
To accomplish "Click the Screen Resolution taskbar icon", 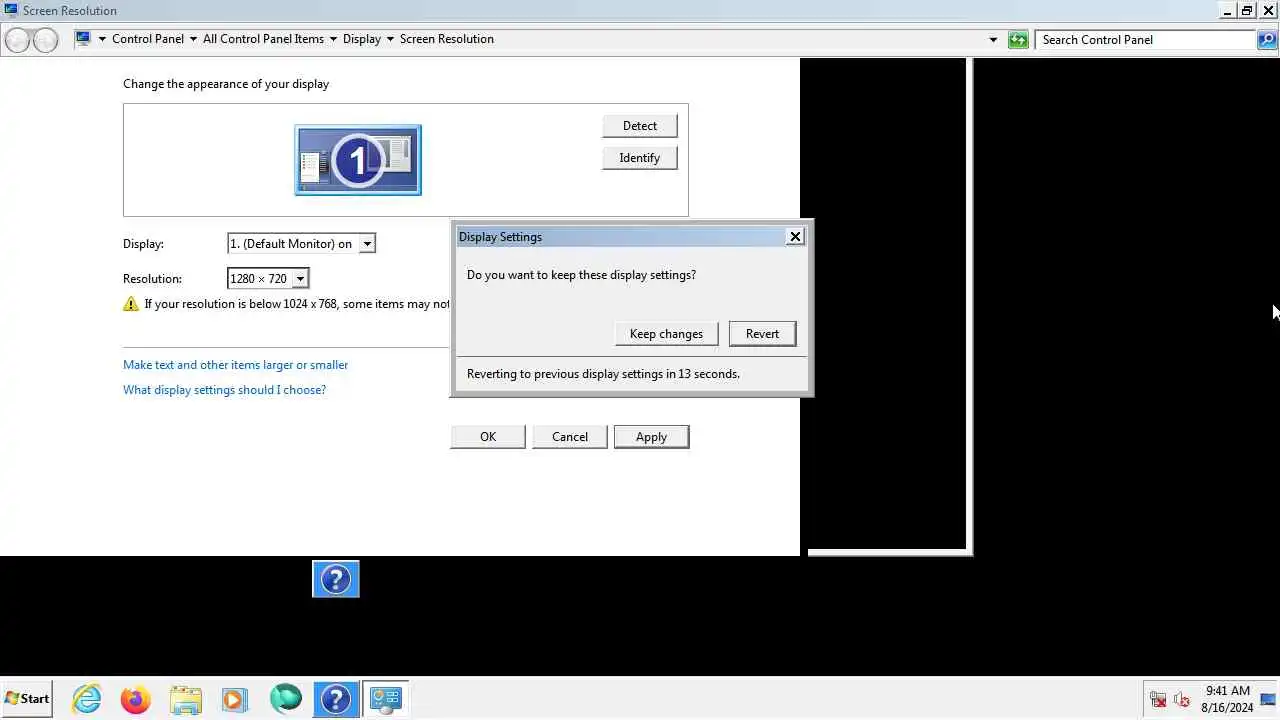I will pyautogui.click(x=386, y=699).
